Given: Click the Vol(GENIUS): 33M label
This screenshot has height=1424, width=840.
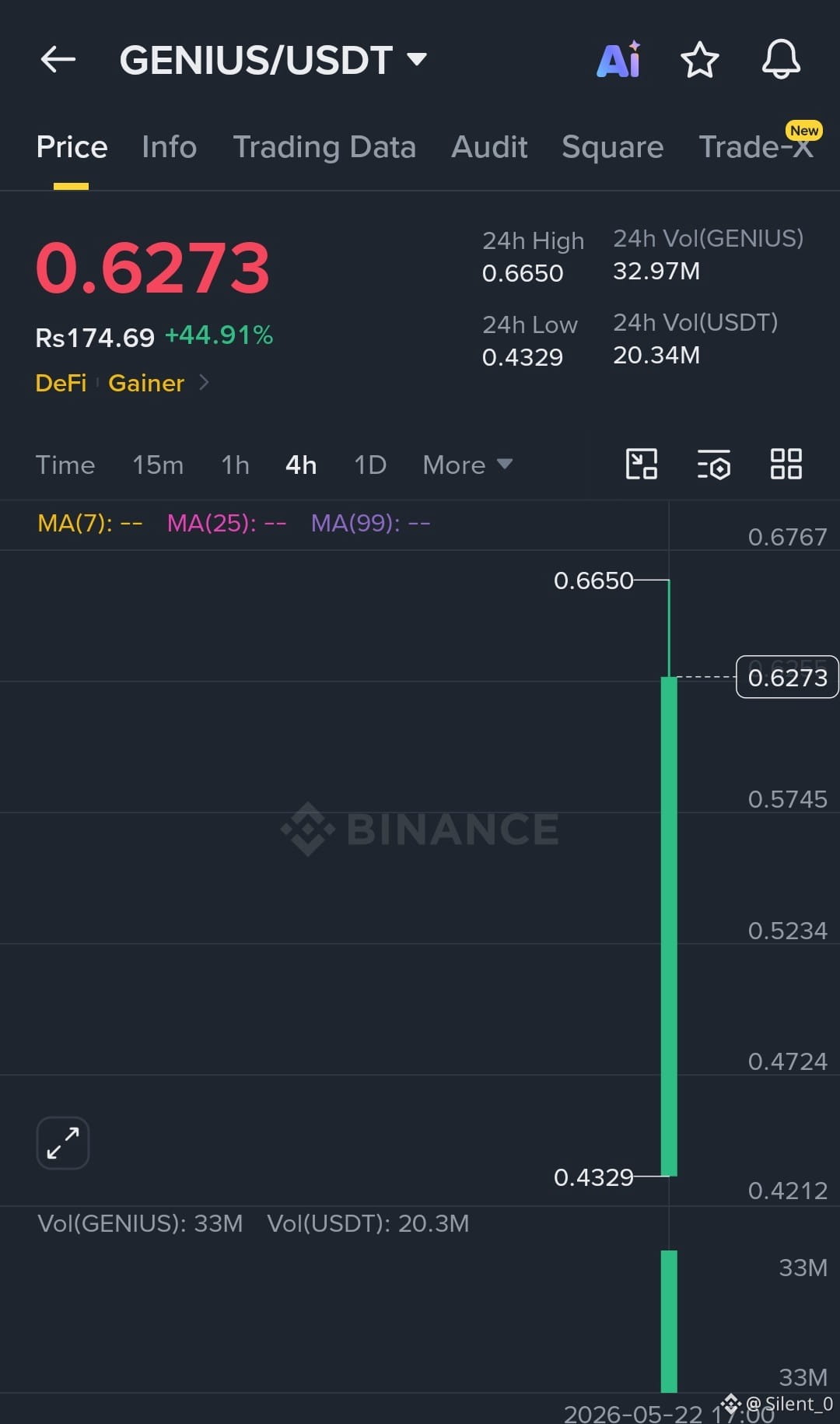Looking at the screenshot, I should coord(140,1223).
